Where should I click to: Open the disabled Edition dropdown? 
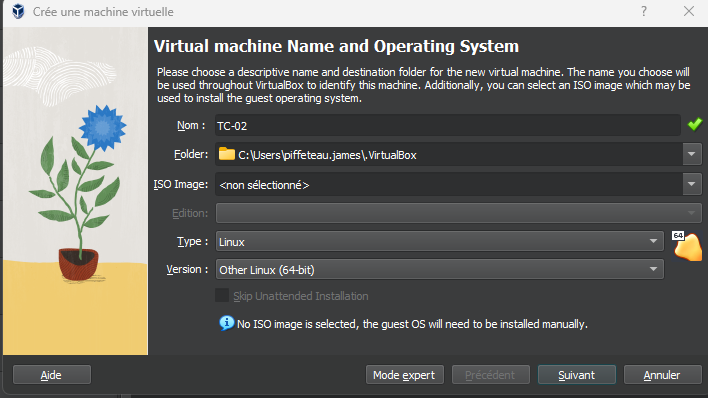458,213
